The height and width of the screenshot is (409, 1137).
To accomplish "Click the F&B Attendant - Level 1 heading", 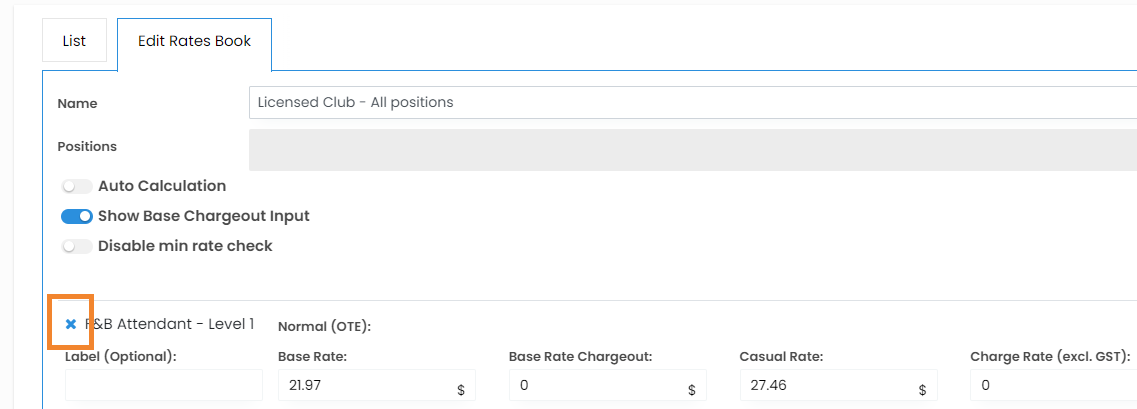I will coord(170,324).
